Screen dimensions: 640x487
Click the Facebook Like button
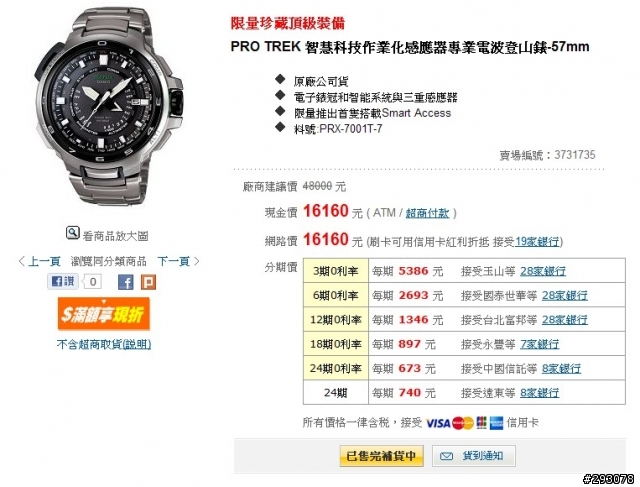pyautogui.click(x=63, y=281)
